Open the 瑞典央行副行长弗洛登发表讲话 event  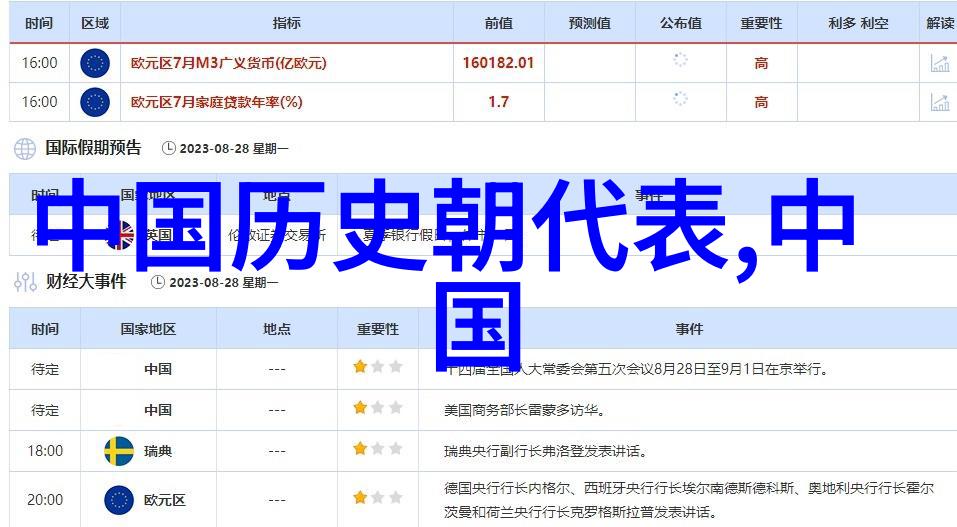click(x=544, y=451)
